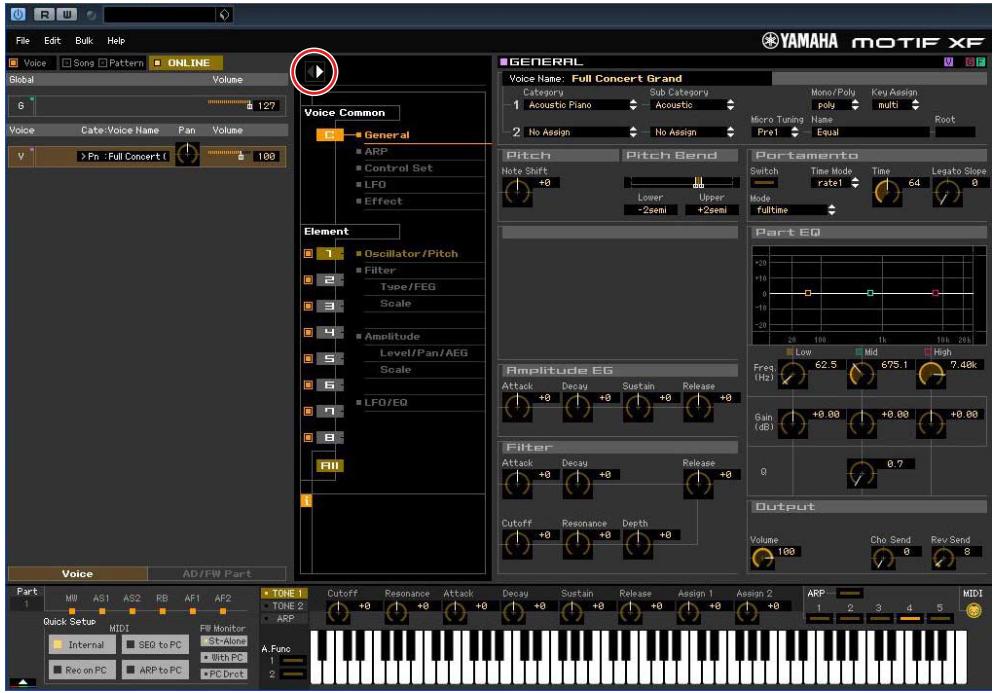Image resolution: width=995 pixels, height=693 pixels.
Task: Toggle element 1 on/off checkbox
Action: click(308, 253)
